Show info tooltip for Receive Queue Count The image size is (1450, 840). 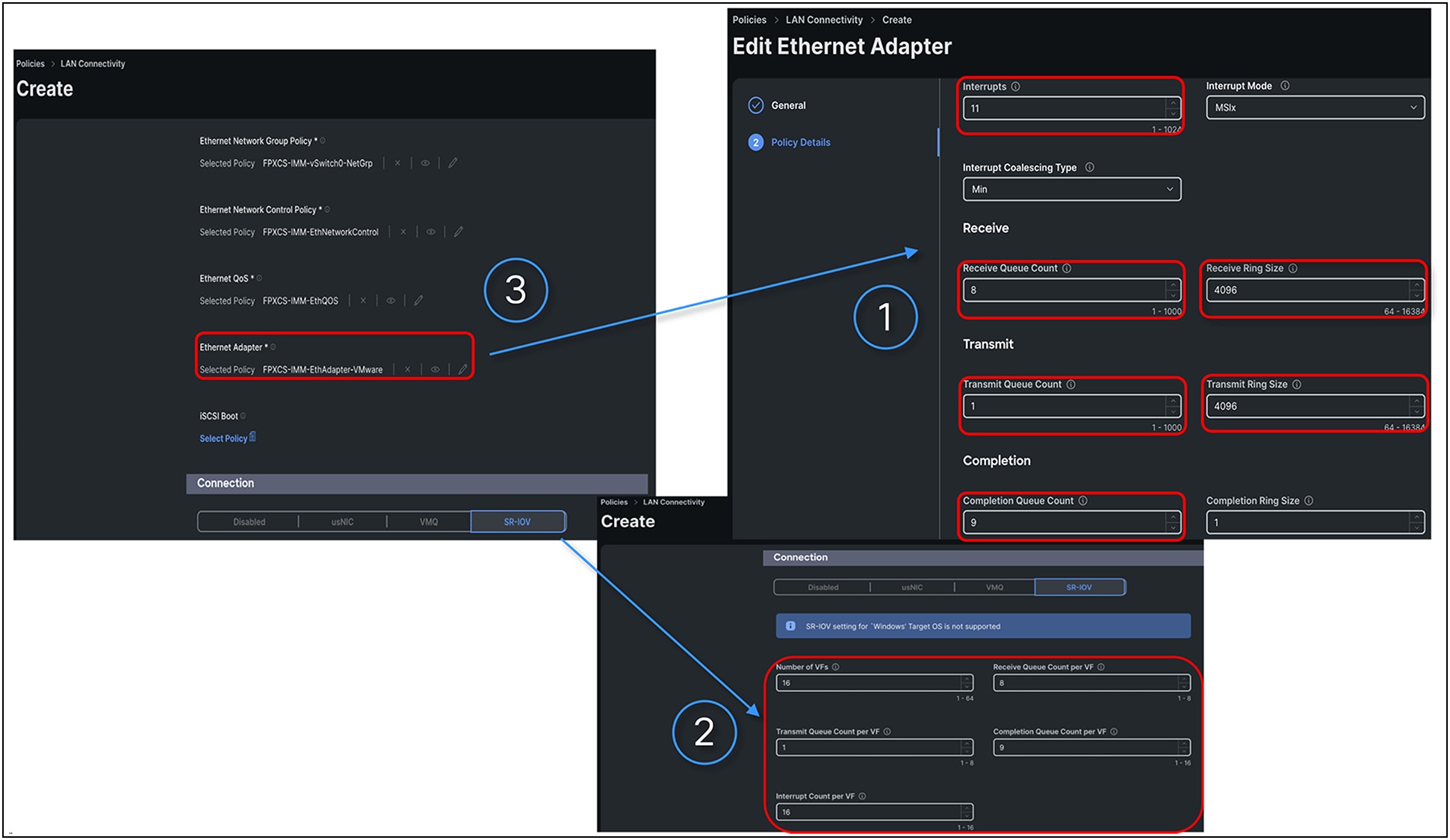click(1067, 268)
